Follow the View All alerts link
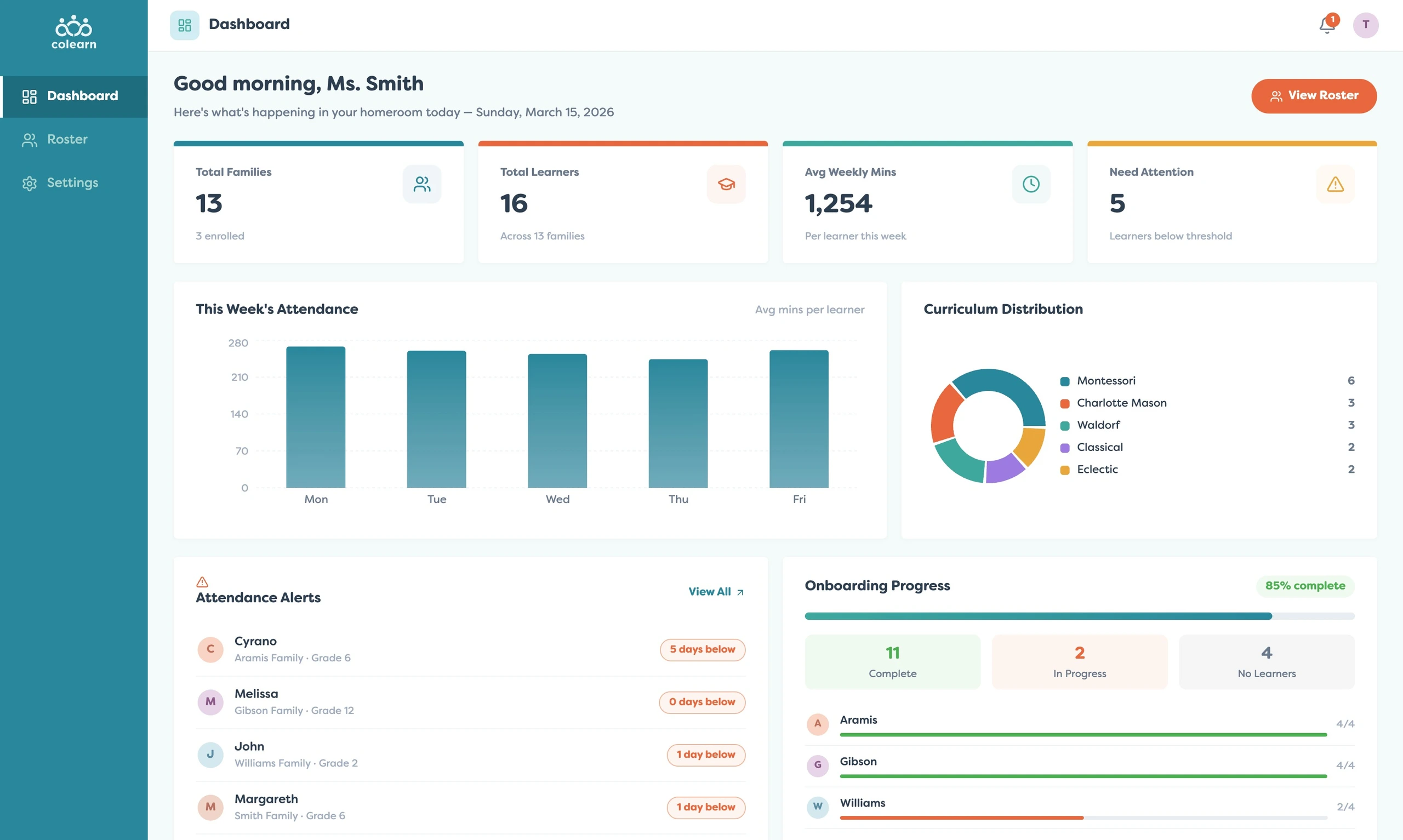The height and width of the screenshot is (840, 1403). [716, 592]
